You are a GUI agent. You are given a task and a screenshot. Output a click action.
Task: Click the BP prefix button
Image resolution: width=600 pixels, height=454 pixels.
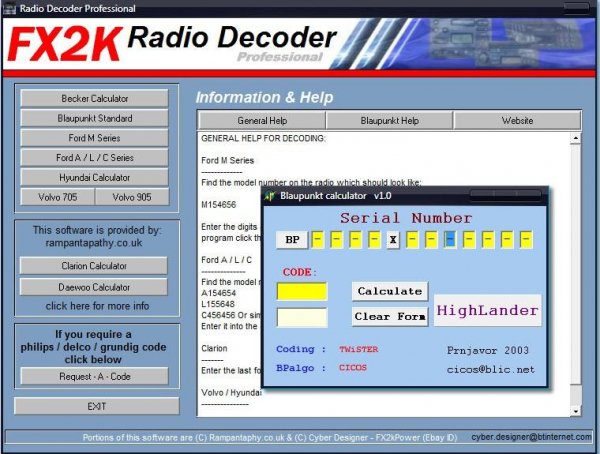pos(292,240)
